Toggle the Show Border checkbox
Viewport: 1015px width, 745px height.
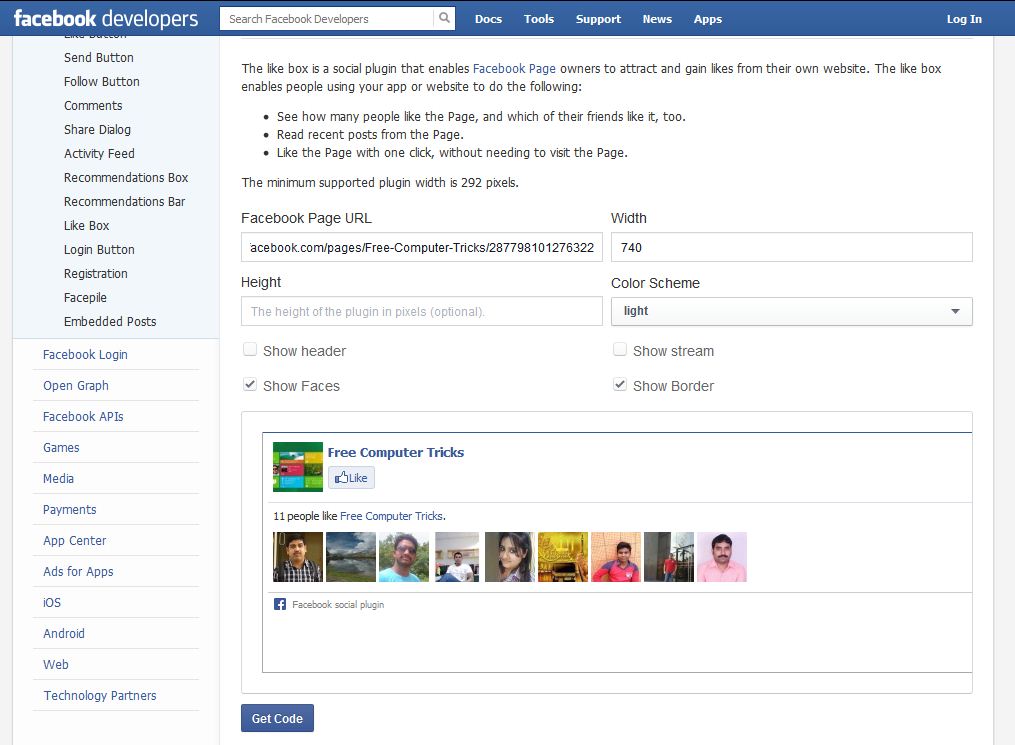click(620, 385)
